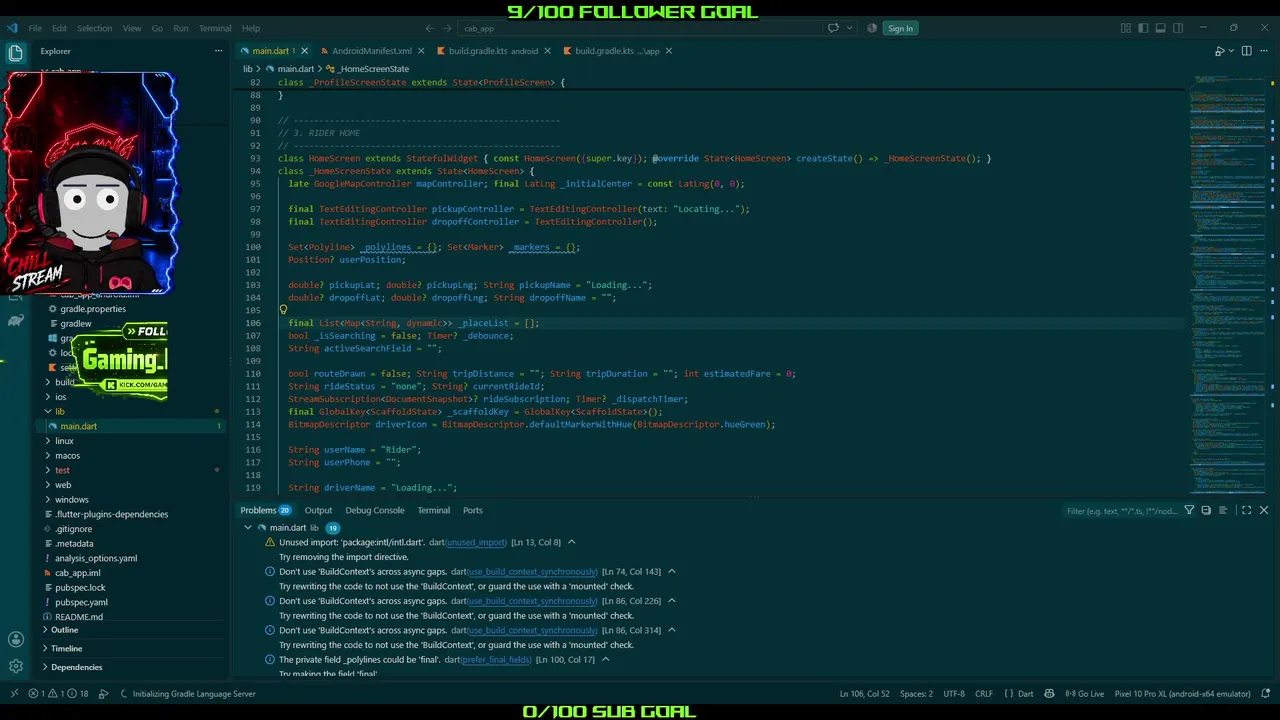Switch to the Terminal panel tab
This screenshot has height=720, width=1280.
click(434, 510)
